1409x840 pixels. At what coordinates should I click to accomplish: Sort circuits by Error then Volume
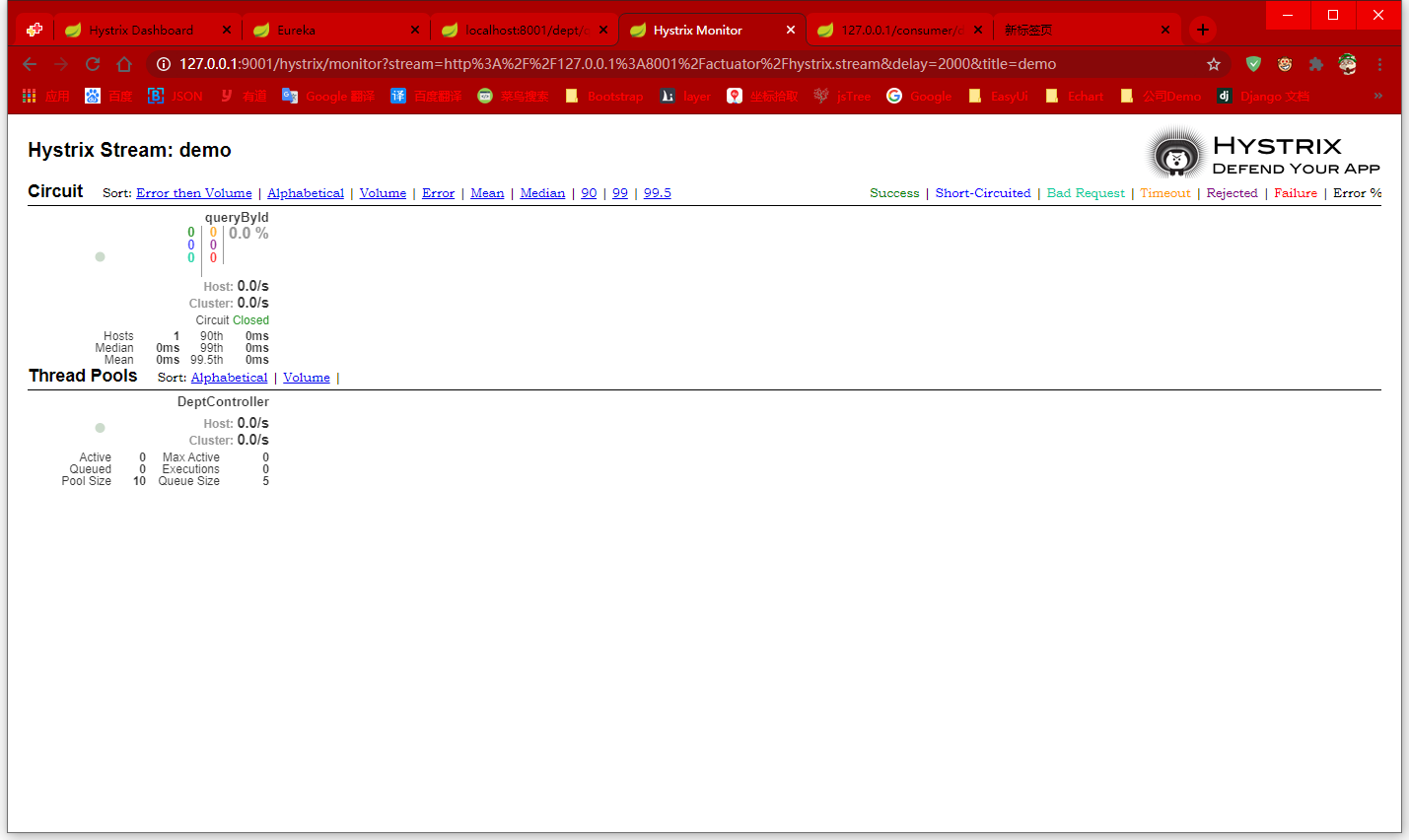[194, 193]
